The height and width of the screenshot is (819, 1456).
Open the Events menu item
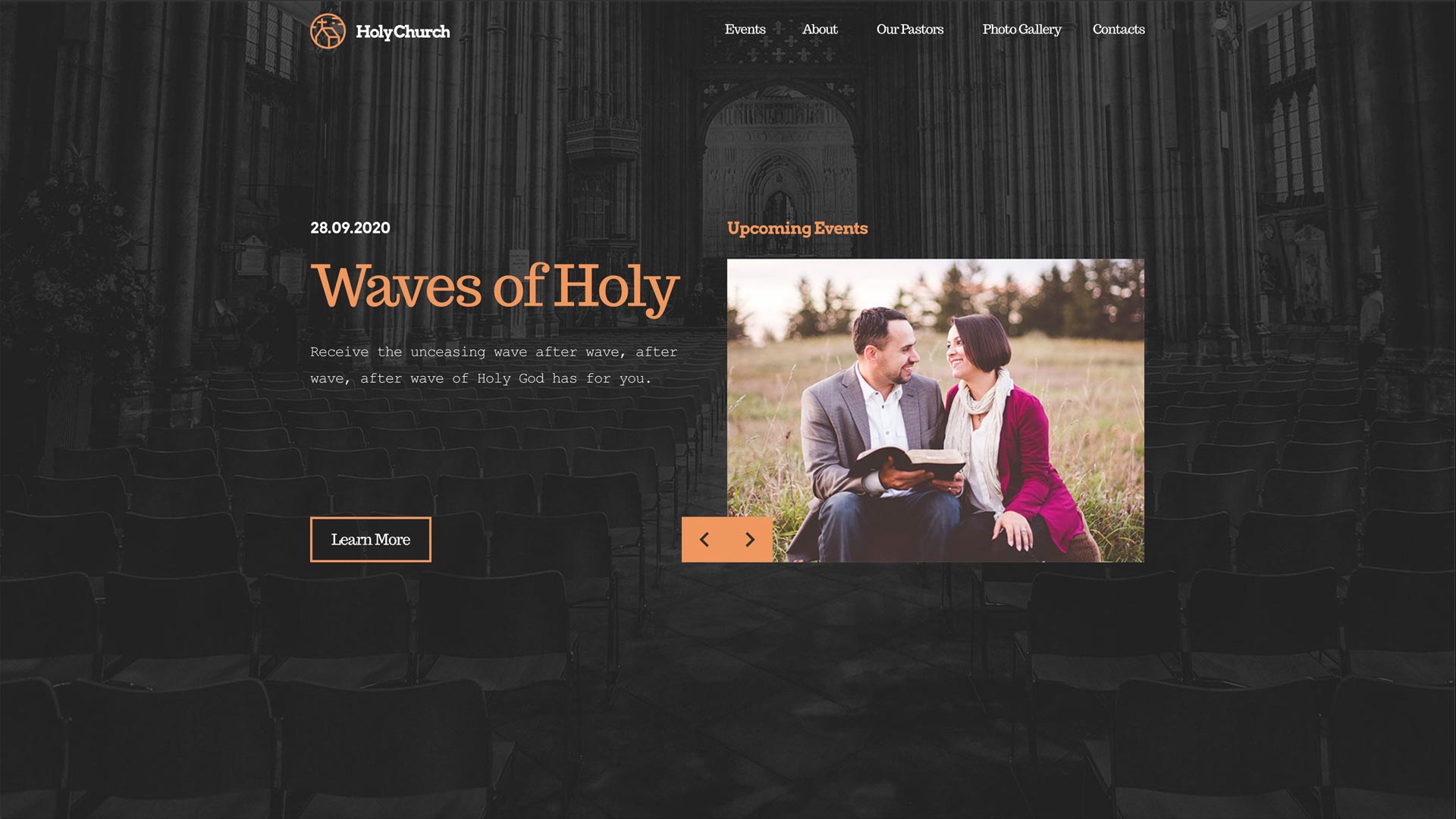[745, 30]
